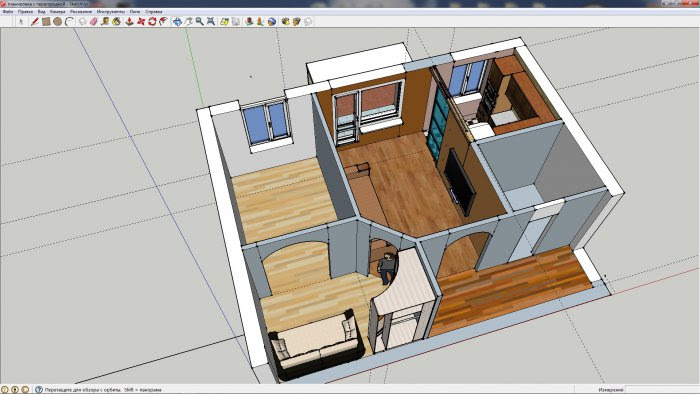Open the Инструменты menu

pos(111,12)
